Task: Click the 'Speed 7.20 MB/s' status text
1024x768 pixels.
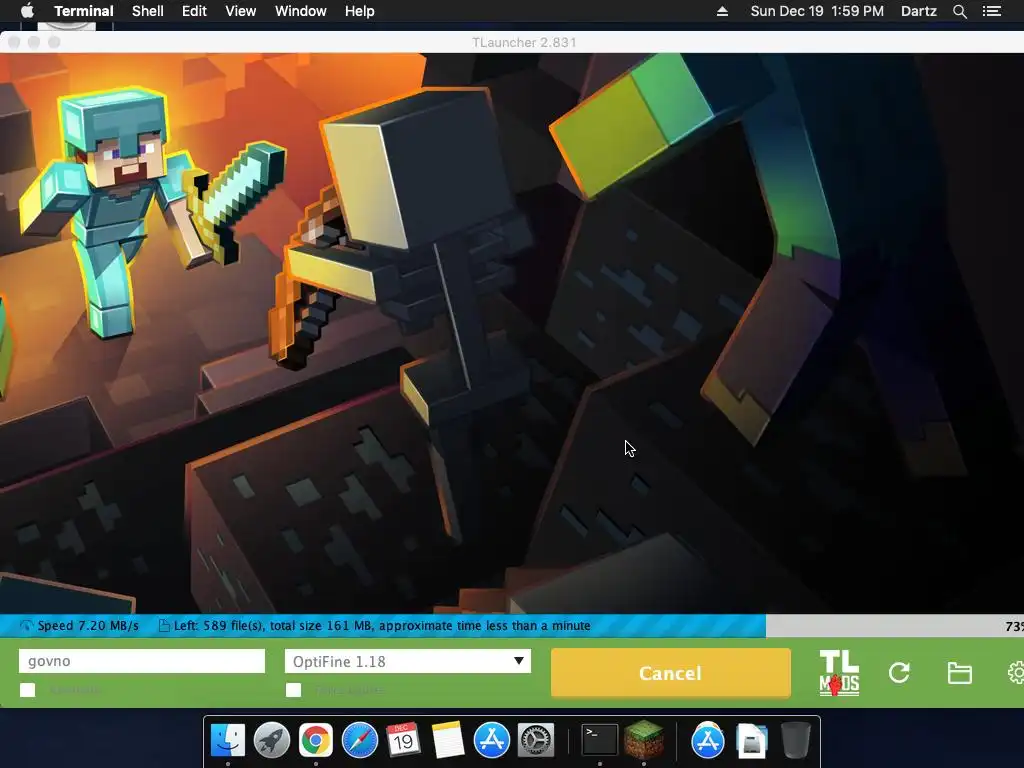Action: [88, 626]
